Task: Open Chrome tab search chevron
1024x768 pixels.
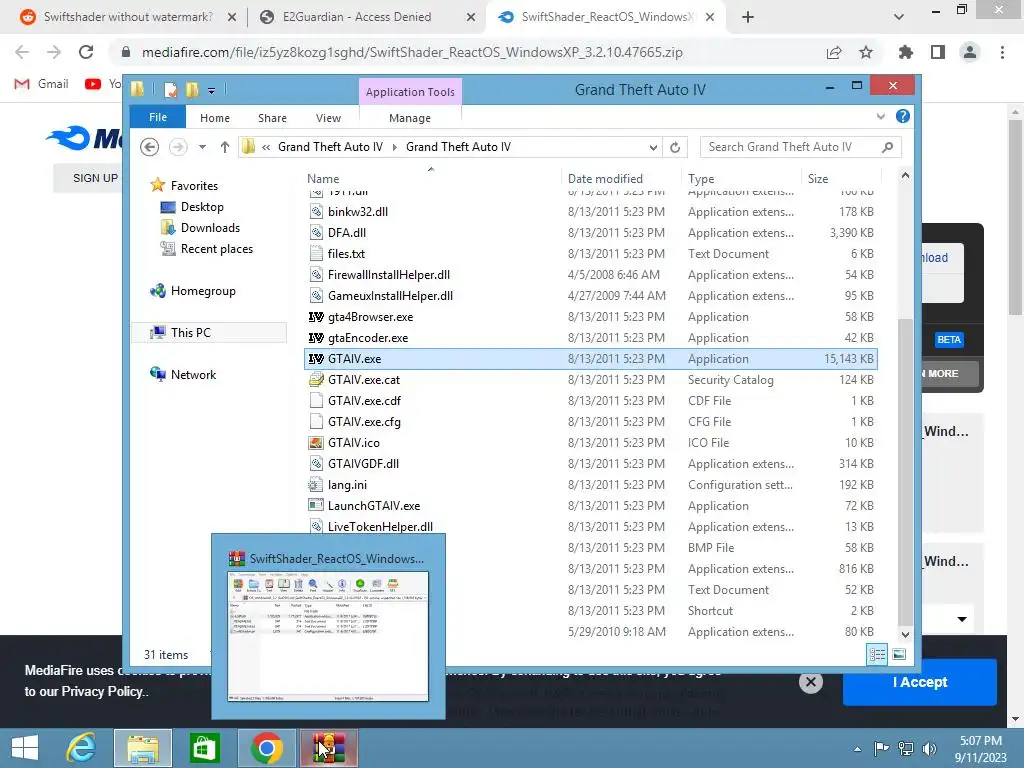Action: 899,17
